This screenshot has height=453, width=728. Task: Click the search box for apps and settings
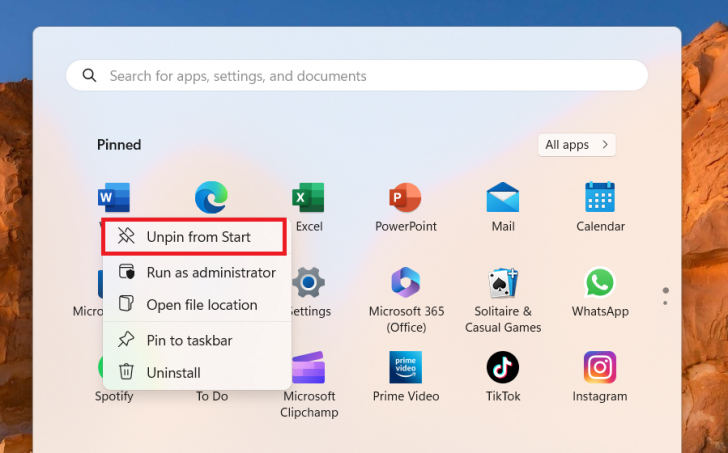(x=357, y=75)
